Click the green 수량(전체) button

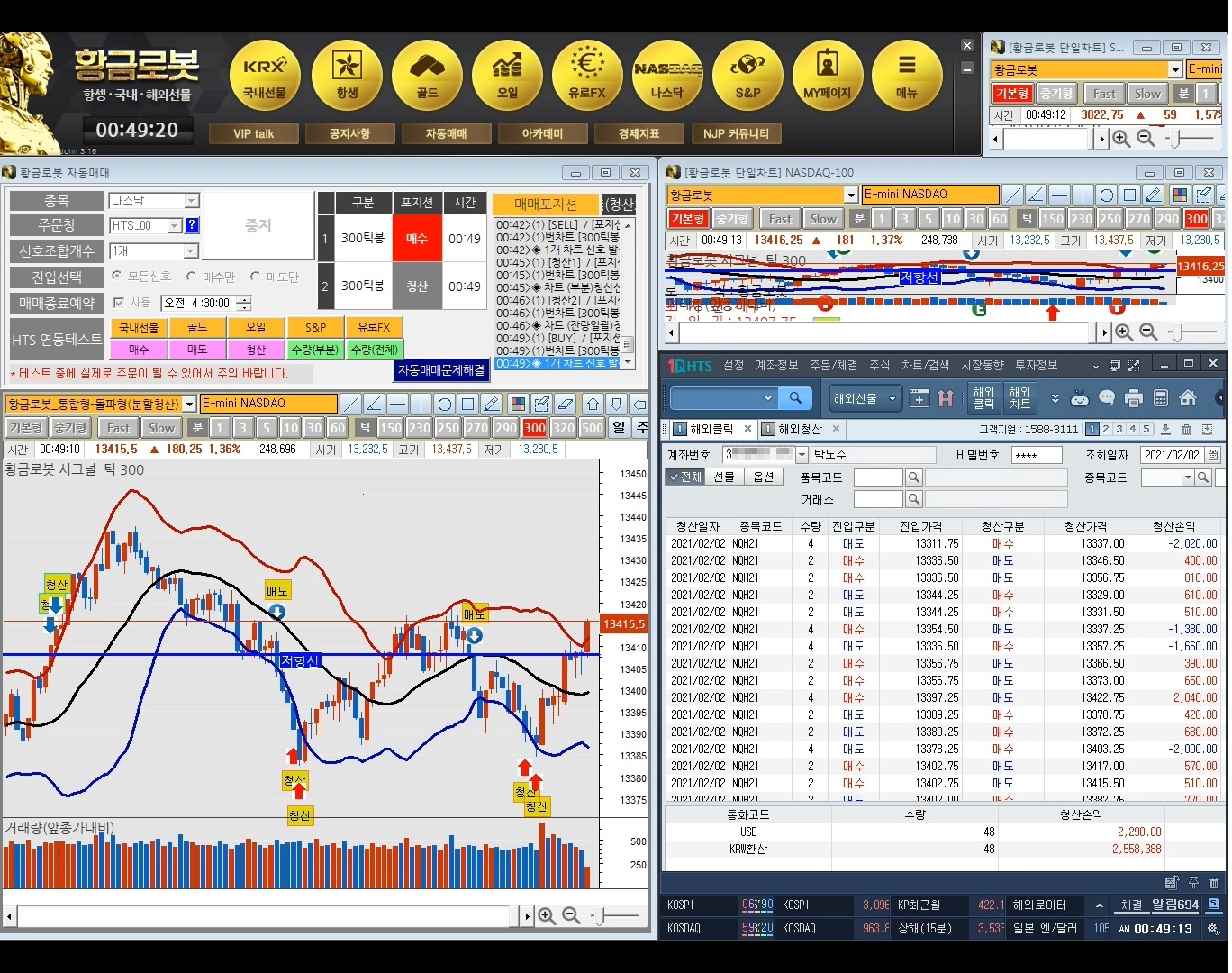[x=375, y=350]
